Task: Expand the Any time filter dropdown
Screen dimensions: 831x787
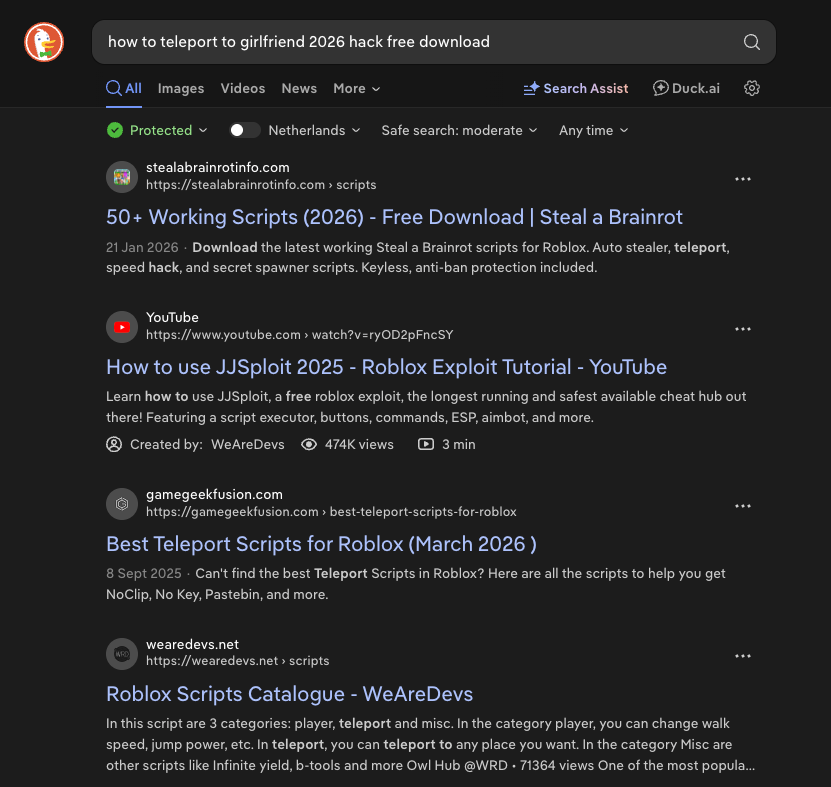Action: (593, 130)
